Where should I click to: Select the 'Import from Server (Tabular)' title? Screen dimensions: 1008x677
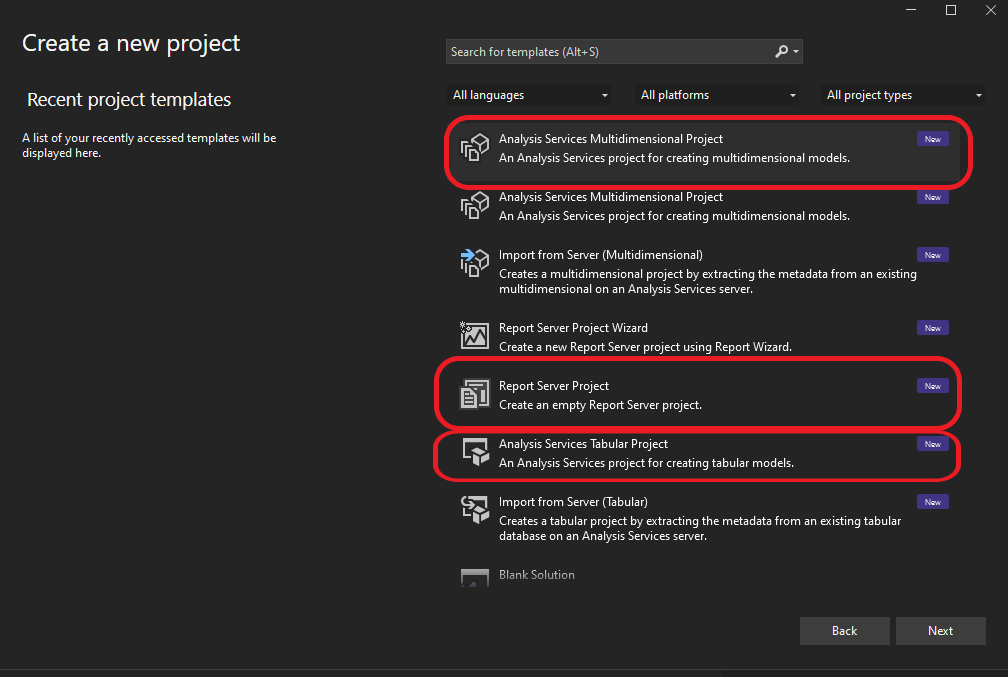click(x=573, y=502)
